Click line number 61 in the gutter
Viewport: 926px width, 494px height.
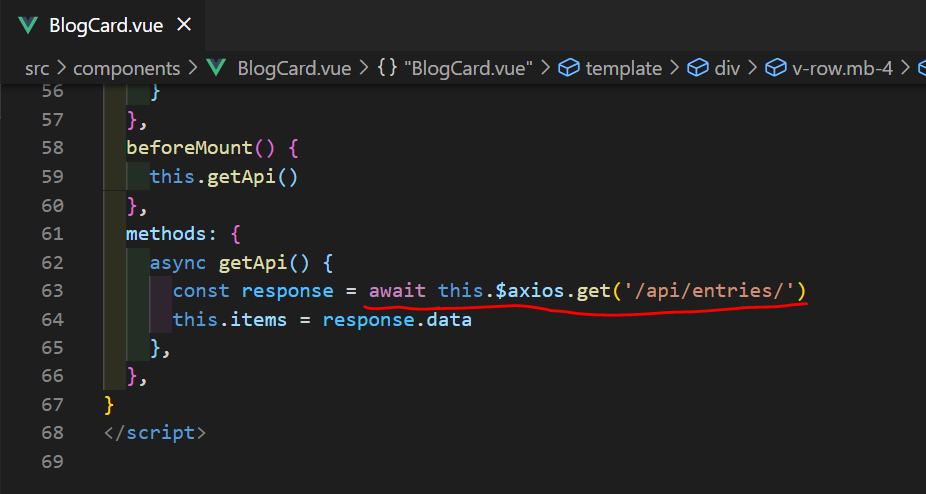(52, 233)
